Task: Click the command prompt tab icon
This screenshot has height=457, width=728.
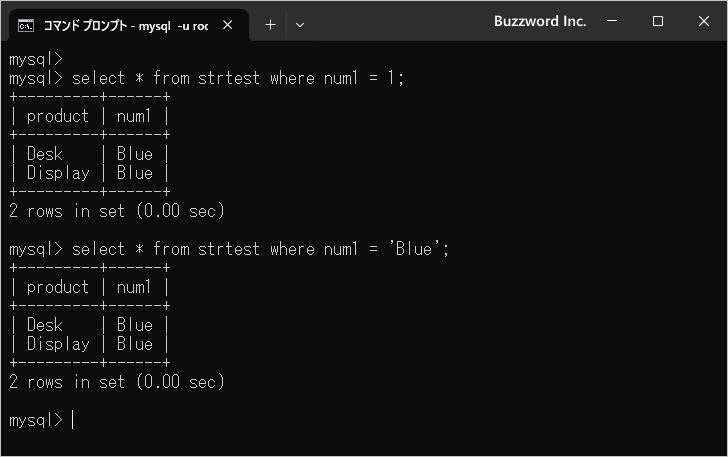Action: tap(26, 26)
